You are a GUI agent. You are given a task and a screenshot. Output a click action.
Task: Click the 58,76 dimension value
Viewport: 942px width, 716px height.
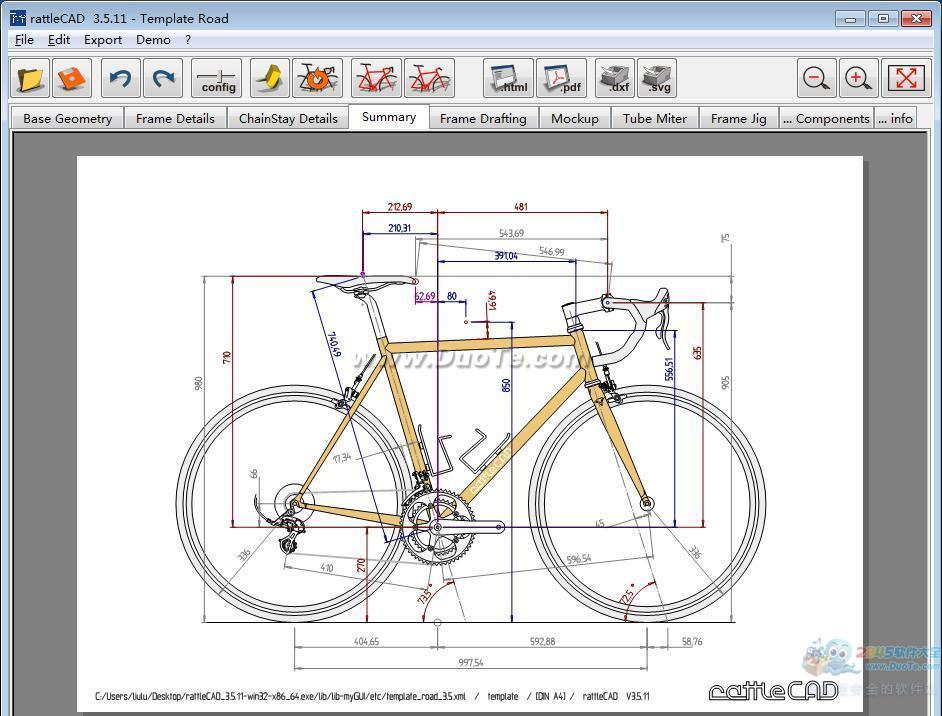pyautogui.click(x=691, y=642)
